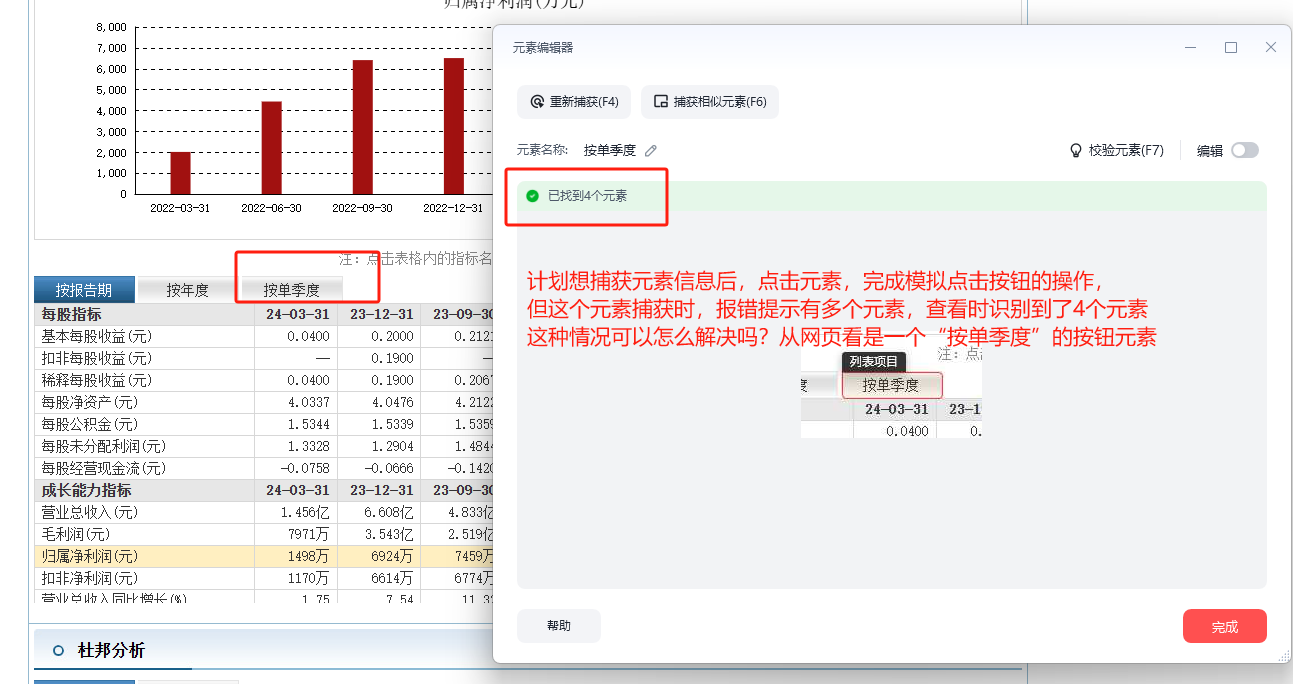Click the 每股净资产(元) row label

[89, 402]
